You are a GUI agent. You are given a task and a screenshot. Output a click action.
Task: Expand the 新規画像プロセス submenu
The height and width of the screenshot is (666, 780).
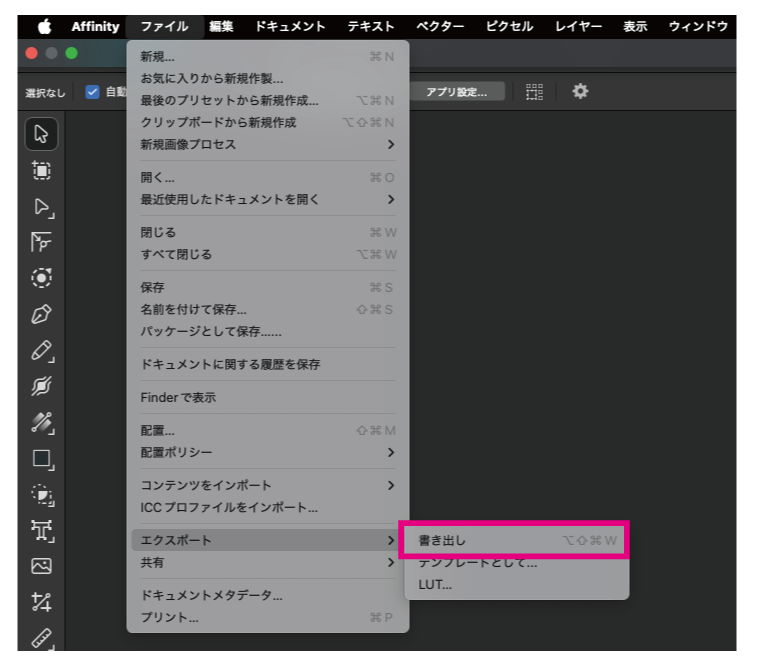point(268,144)
